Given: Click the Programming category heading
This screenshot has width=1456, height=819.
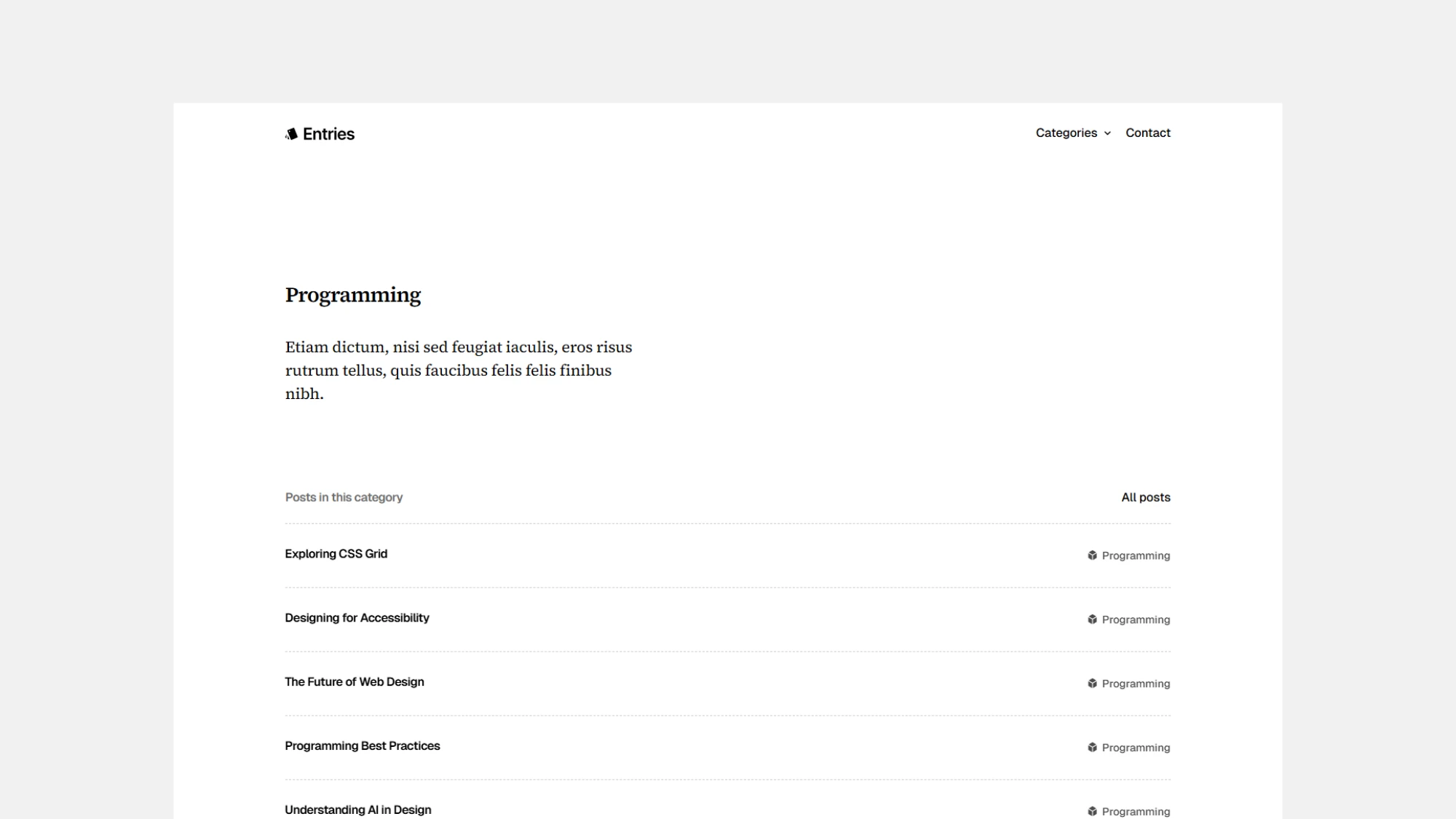Looking at the screenshot, I should (x=353, y=294).
